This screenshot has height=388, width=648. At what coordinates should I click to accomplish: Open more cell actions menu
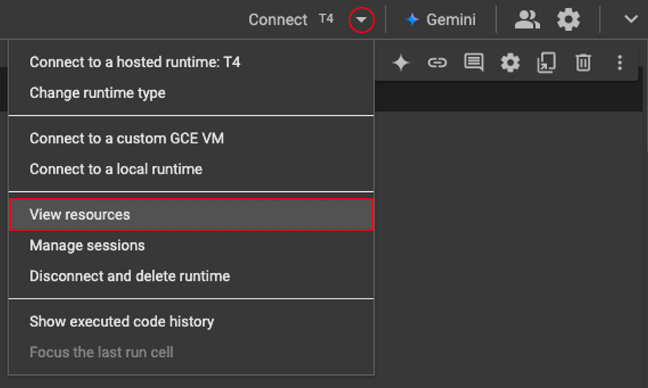619,63
